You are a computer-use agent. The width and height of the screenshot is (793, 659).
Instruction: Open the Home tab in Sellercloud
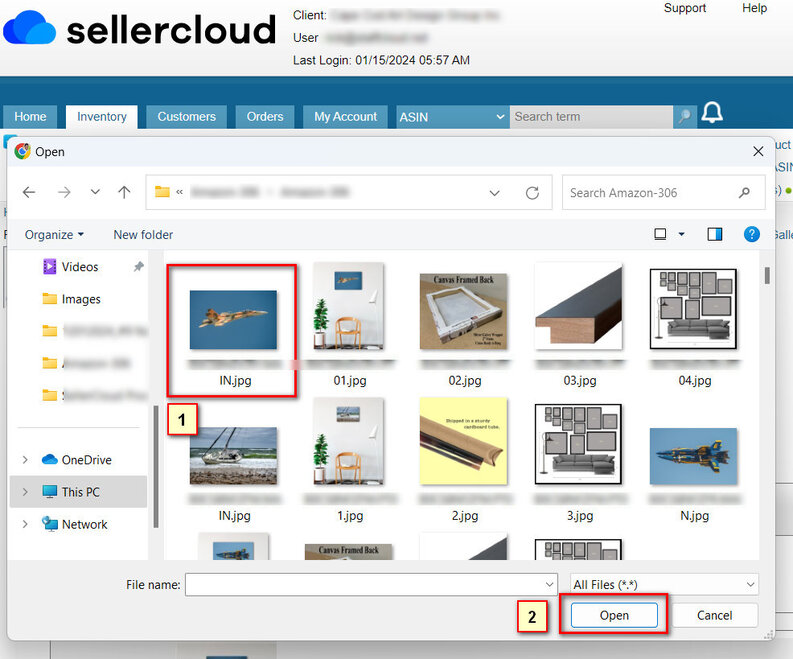(30, 117)
